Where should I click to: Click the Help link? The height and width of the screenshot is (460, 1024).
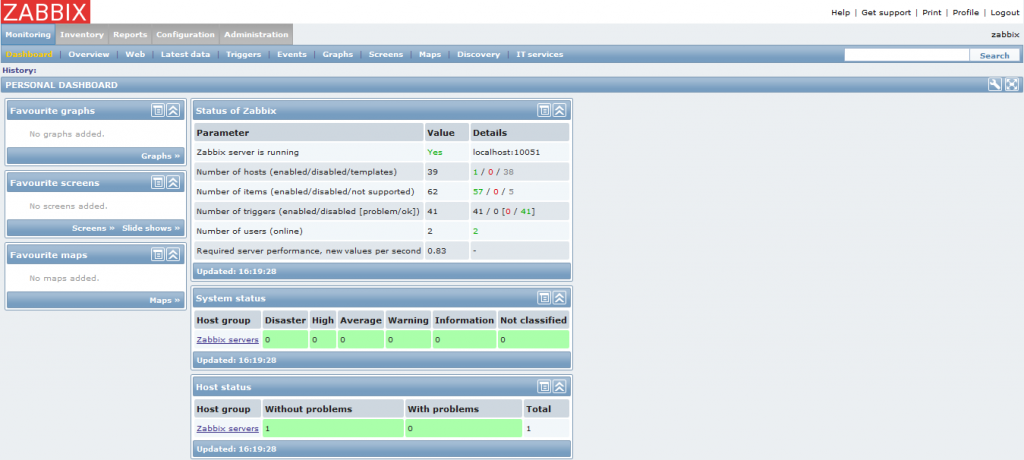pyautogui.click(x=840, y=12)
